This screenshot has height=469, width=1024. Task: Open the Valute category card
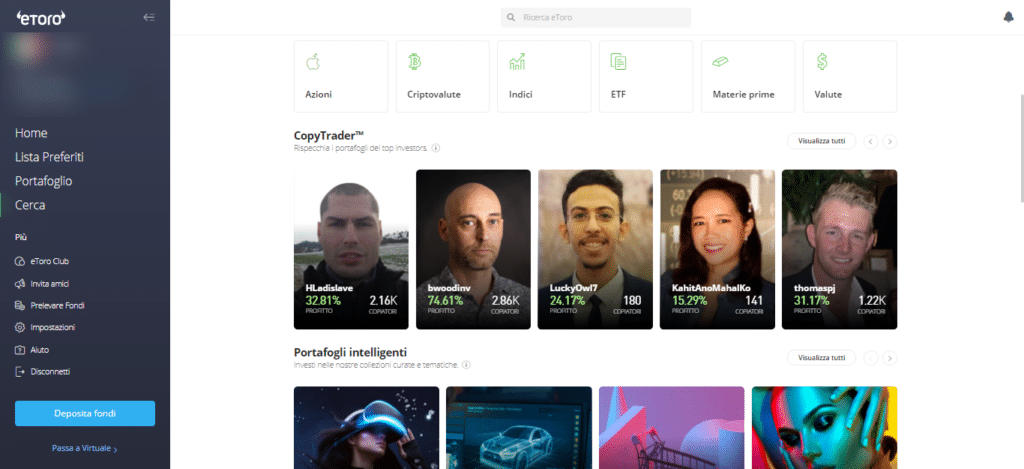pyautogui.click(x=850, y=76)
